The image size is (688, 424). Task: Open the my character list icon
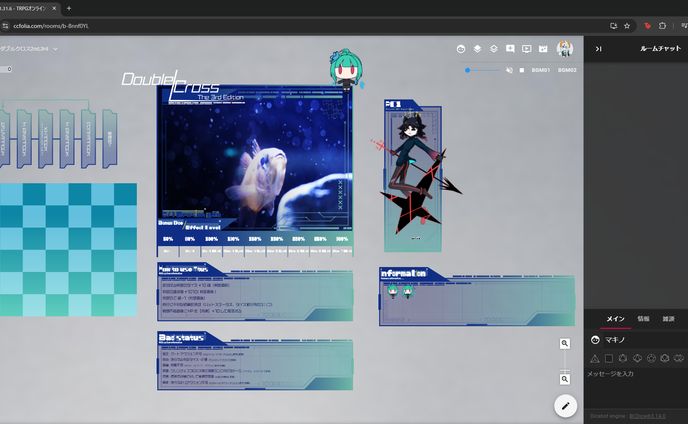coord(461,49)
